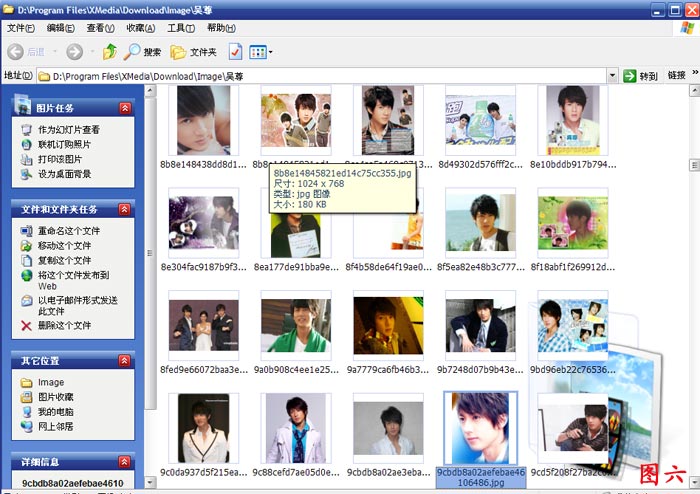Viewport: 700px width, 494px height.
Task: Select thumbnail 9c0da937d5f215ea...
Action: coord(204,428)
